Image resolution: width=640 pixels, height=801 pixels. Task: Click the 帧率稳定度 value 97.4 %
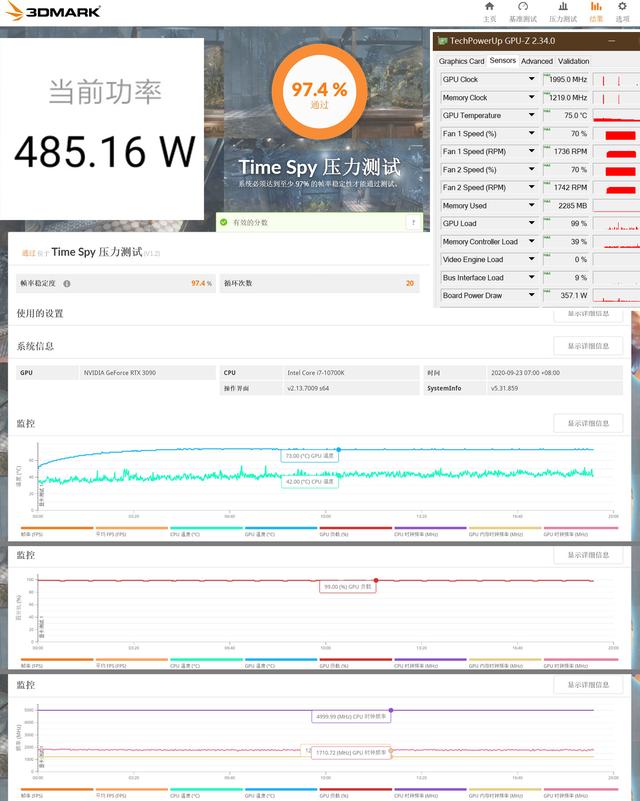201,283
